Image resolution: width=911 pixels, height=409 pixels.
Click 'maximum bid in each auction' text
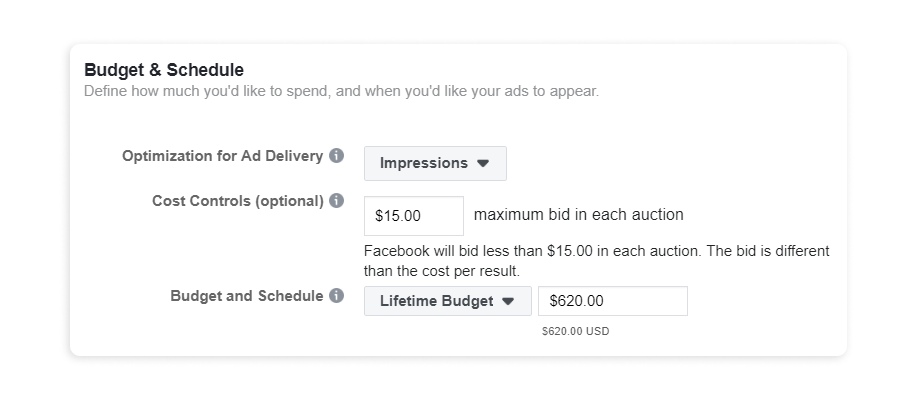pos(579,214)
